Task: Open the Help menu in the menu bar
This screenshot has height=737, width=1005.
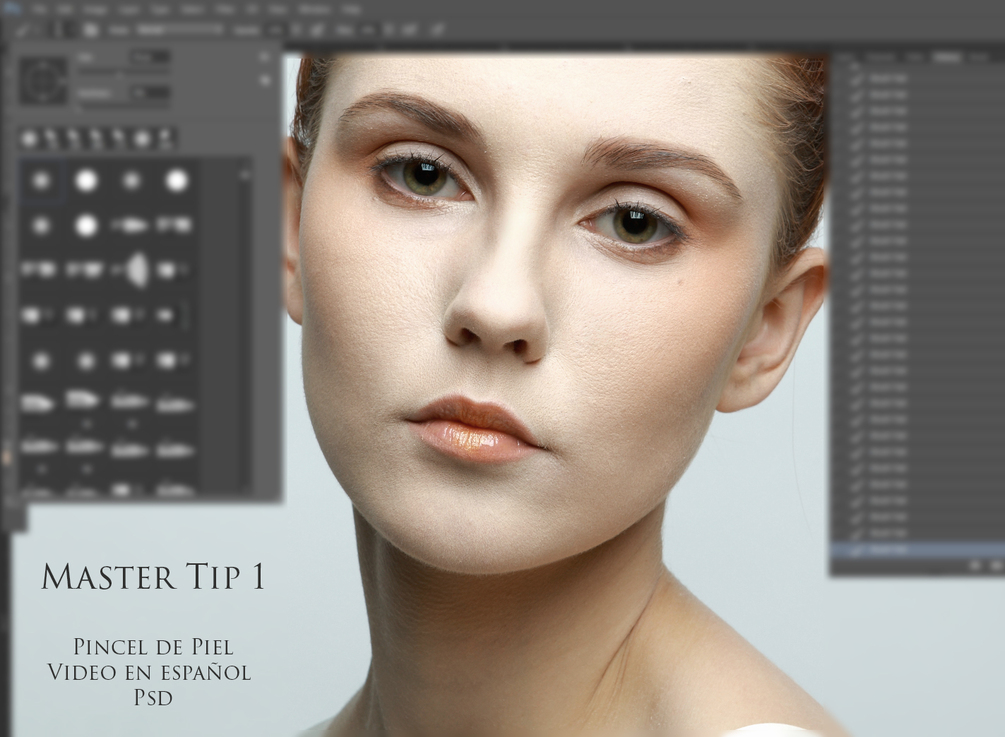Action: 351,9
